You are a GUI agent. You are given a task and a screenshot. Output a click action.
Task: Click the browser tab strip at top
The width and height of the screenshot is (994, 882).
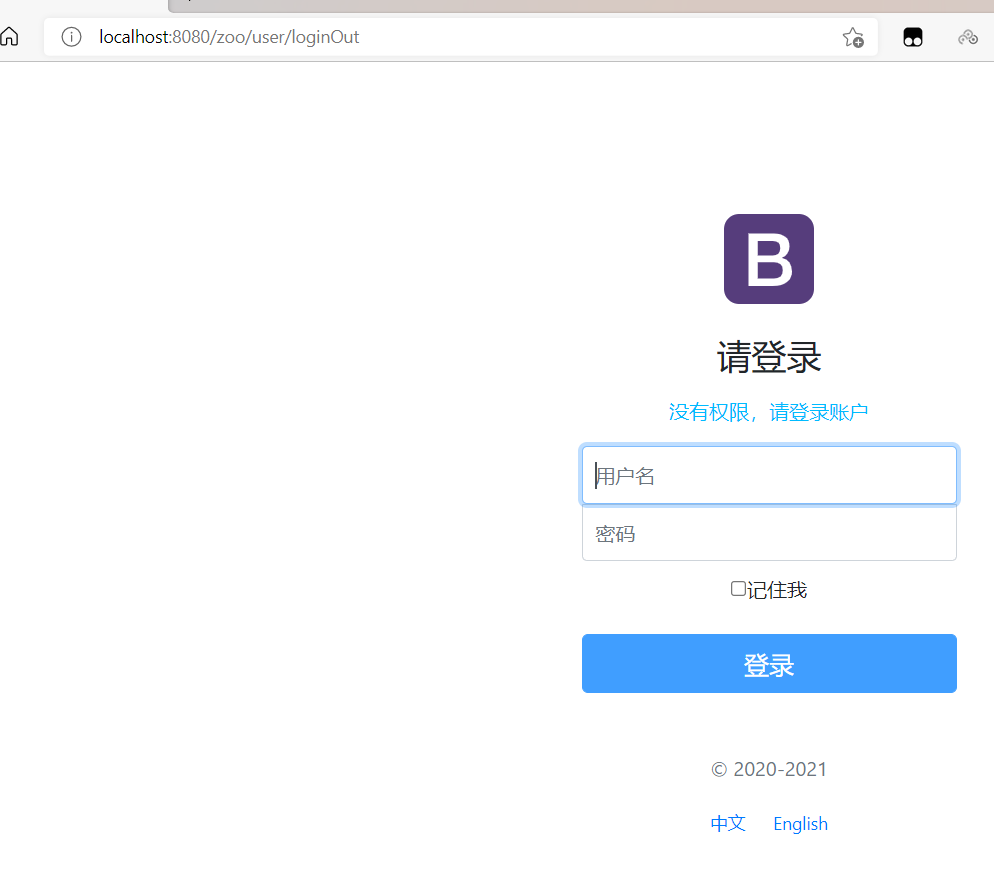tap(580, 6)
